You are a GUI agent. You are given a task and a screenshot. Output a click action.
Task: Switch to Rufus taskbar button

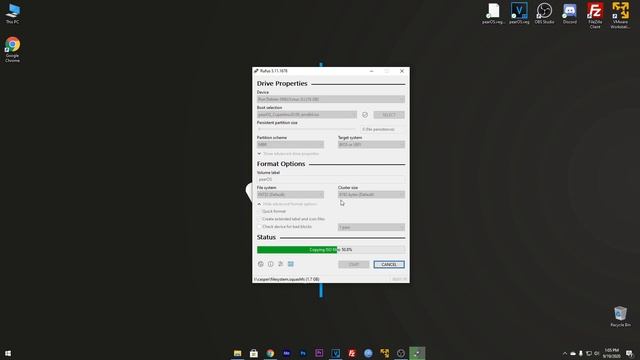pos(417,353)
